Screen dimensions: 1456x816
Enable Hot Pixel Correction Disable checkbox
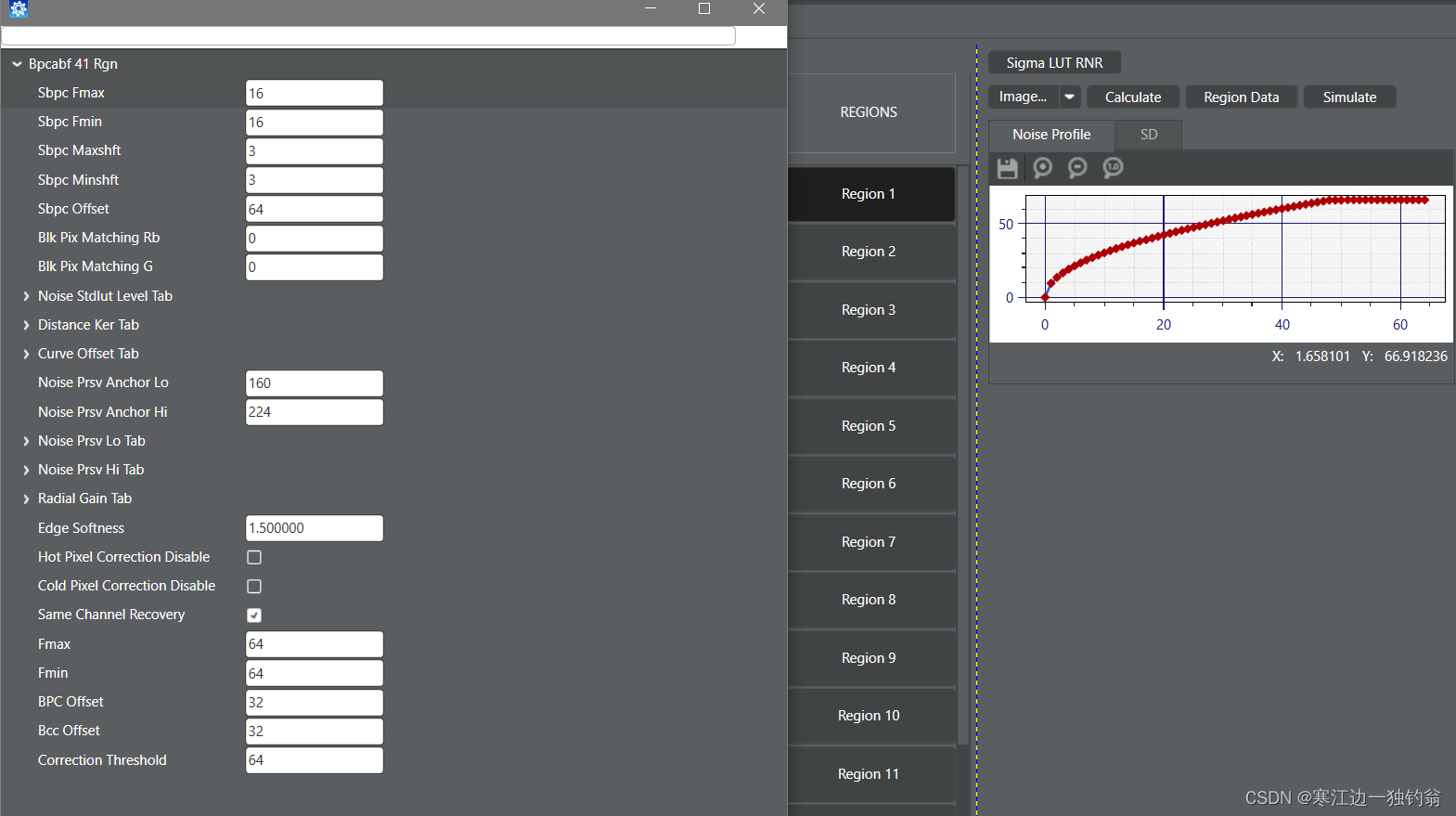tap(254, 557)
